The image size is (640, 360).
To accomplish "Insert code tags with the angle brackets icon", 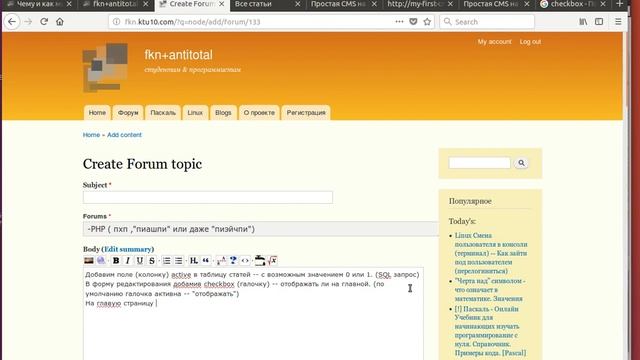I will click(x=245, y=260).
